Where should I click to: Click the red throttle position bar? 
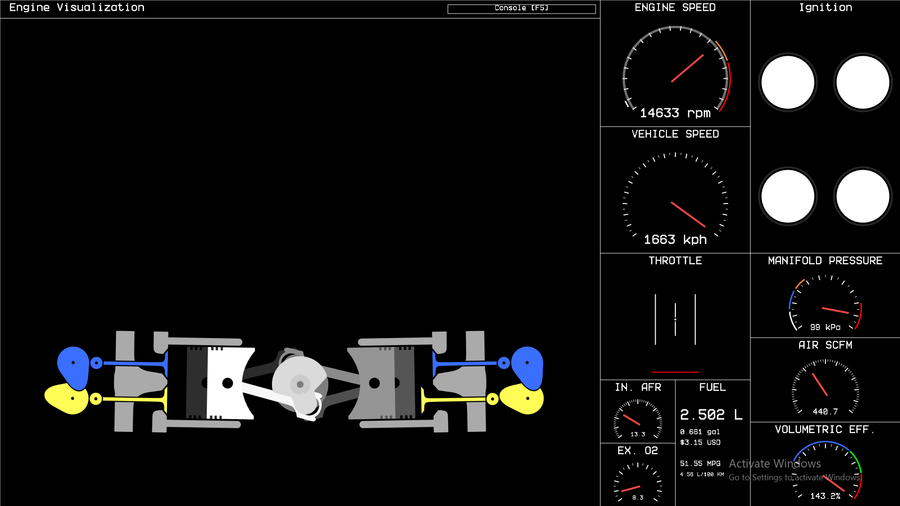pos(675,372)
